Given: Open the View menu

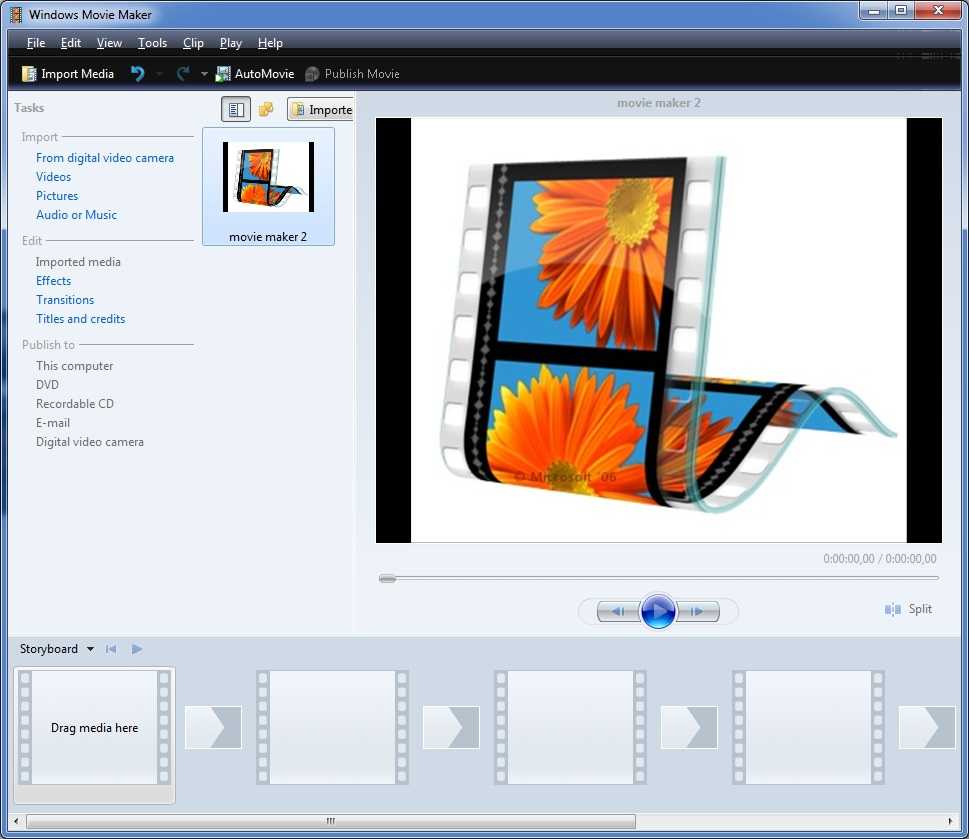Looking at the screenshot, I should coord(109,43).
